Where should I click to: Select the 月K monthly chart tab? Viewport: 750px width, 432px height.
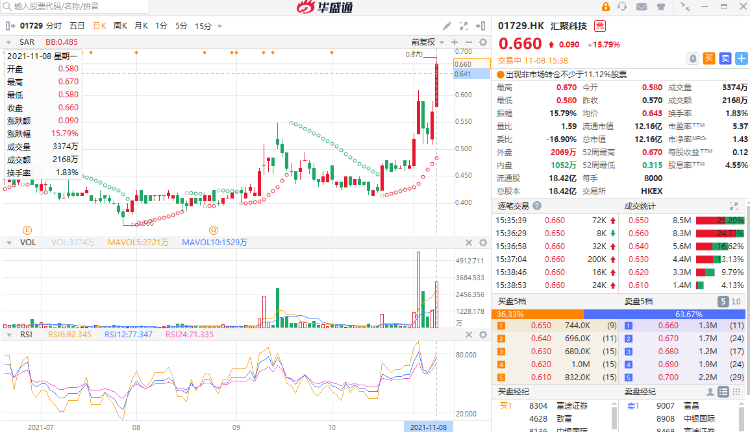(141, 26)
